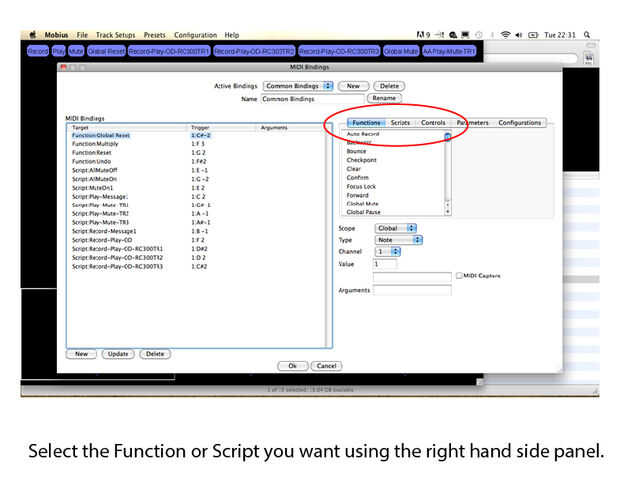620x504 pixels.
Task: Click Delete next to Active Bindings
Action: 389,86
